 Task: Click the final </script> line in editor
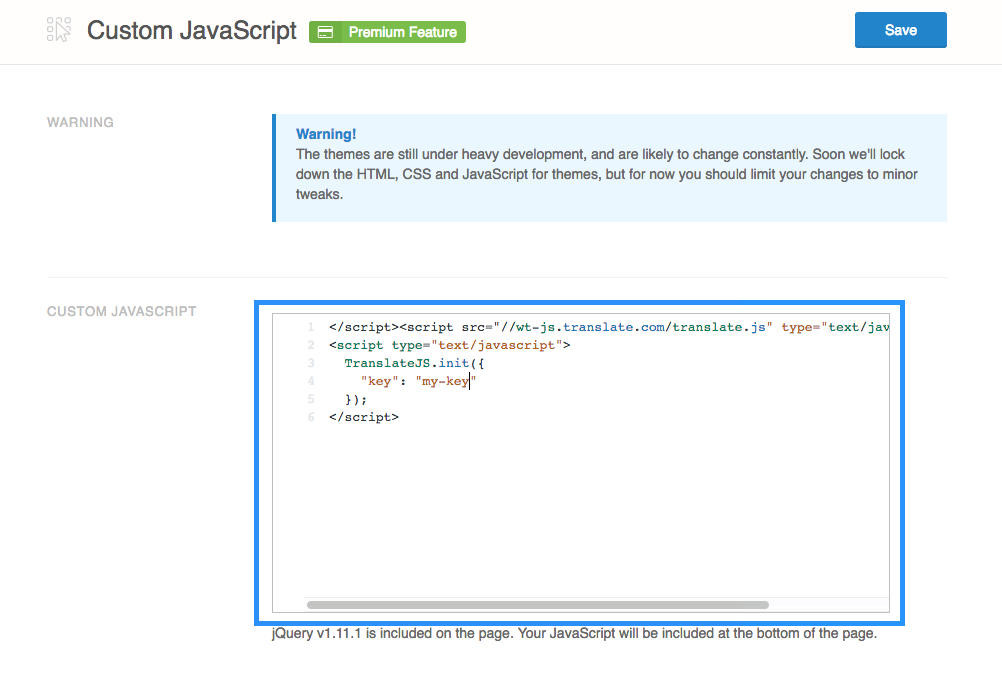point(363,417)
